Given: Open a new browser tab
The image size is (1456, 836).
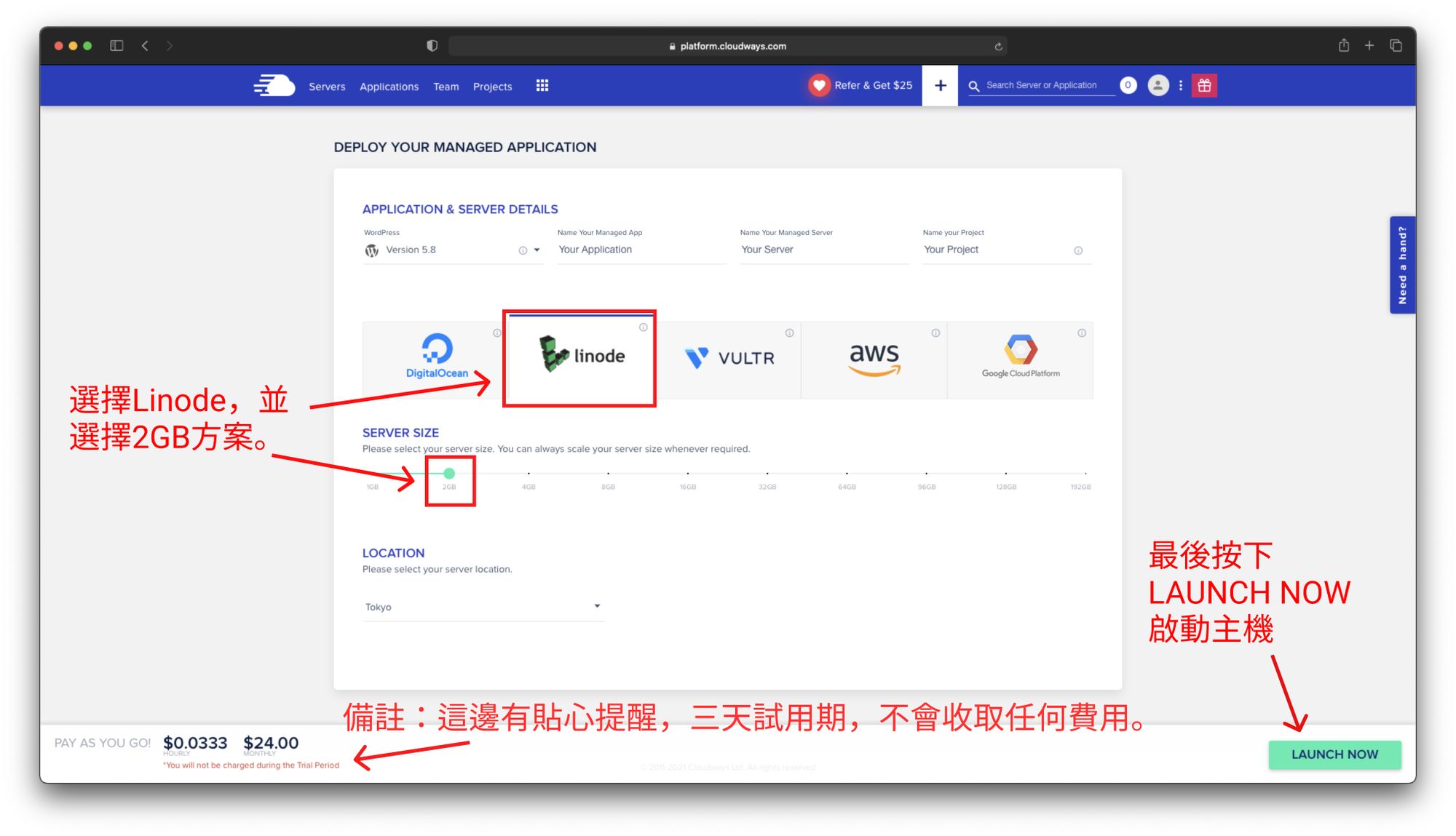Looking at the screenshot, I should click(1369, 45).
